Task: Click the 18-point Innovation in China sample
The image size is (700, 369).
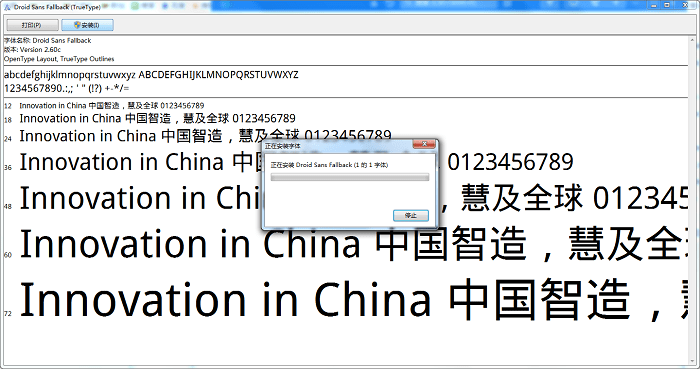Action: click(157, 119)
